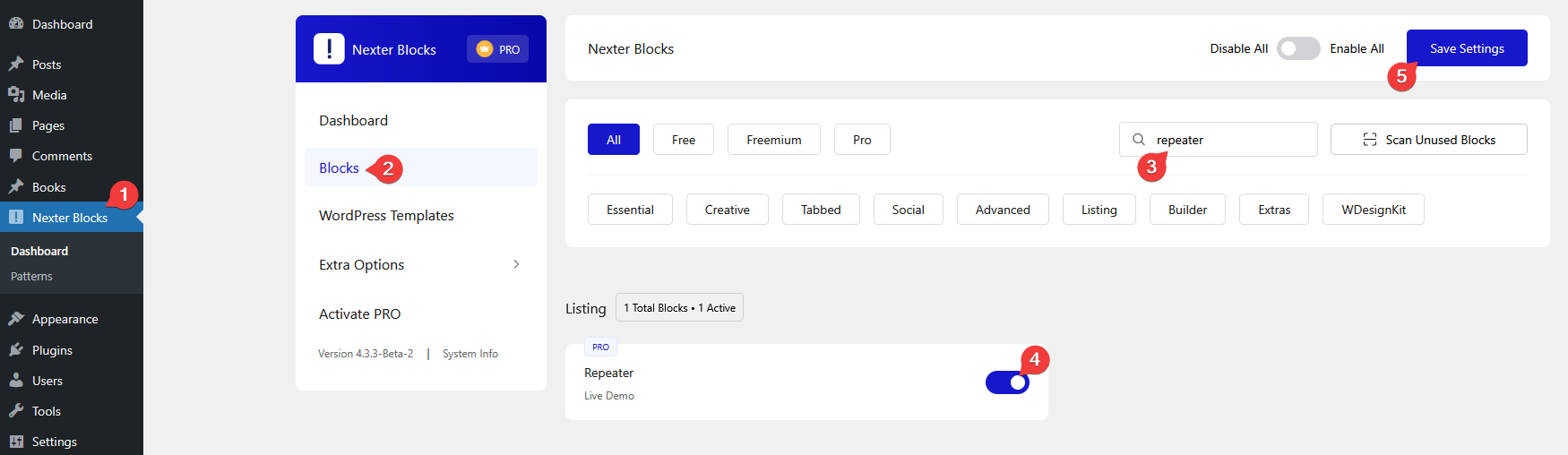The width and height of the screenshot is (1568, 455).
Task: Click the Users person icon
Action: (16, 380)
